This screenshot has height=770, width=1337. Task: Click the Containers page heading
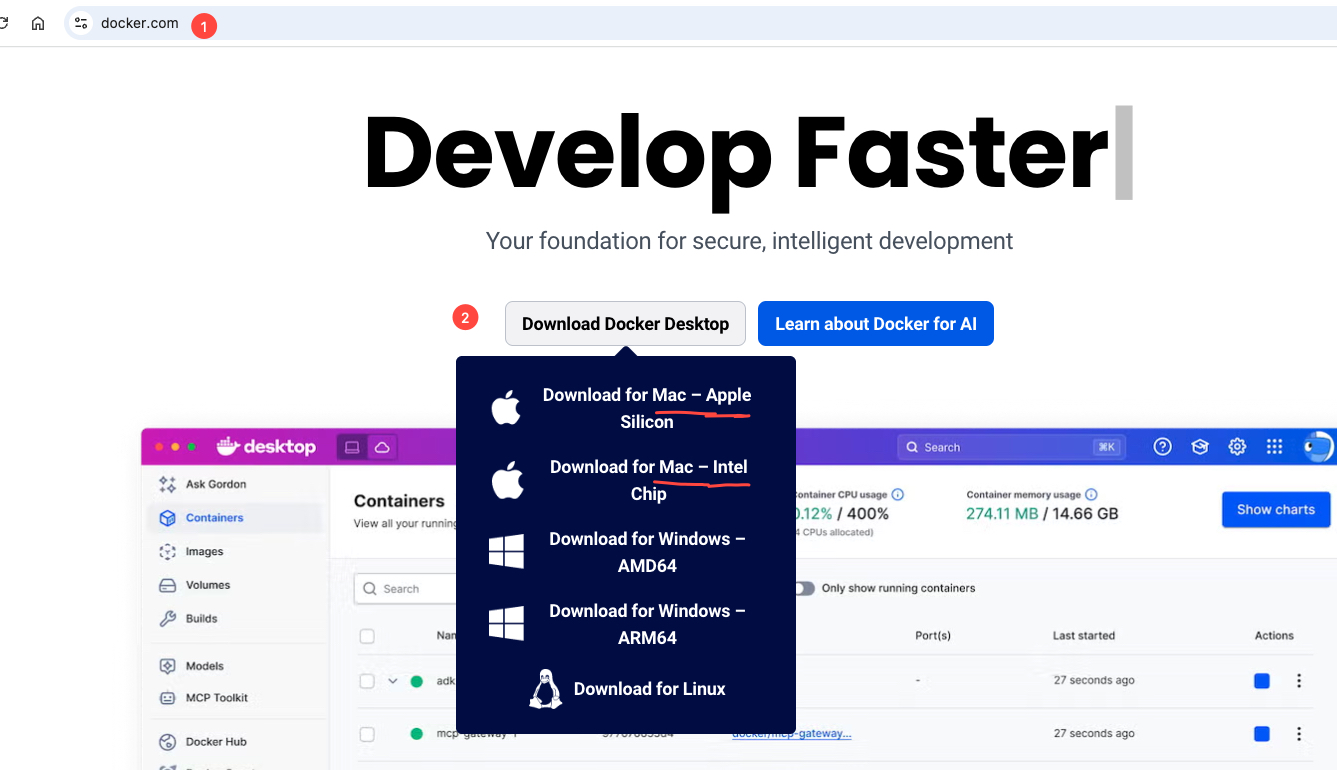[x=399, y=501]
